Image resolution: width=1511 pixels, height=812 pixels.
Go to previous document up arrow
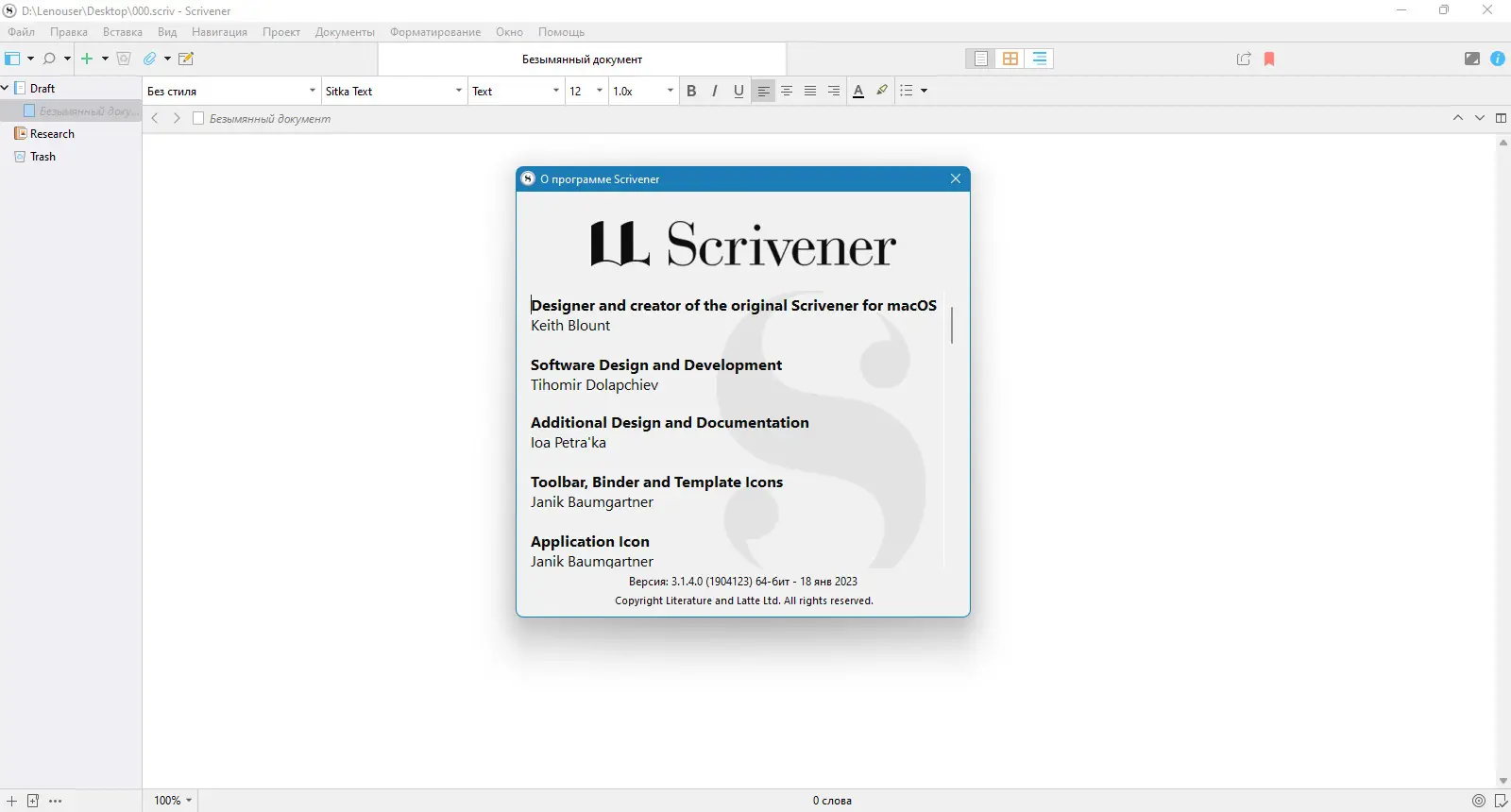pyautogui.click(x=1458, y=118)
